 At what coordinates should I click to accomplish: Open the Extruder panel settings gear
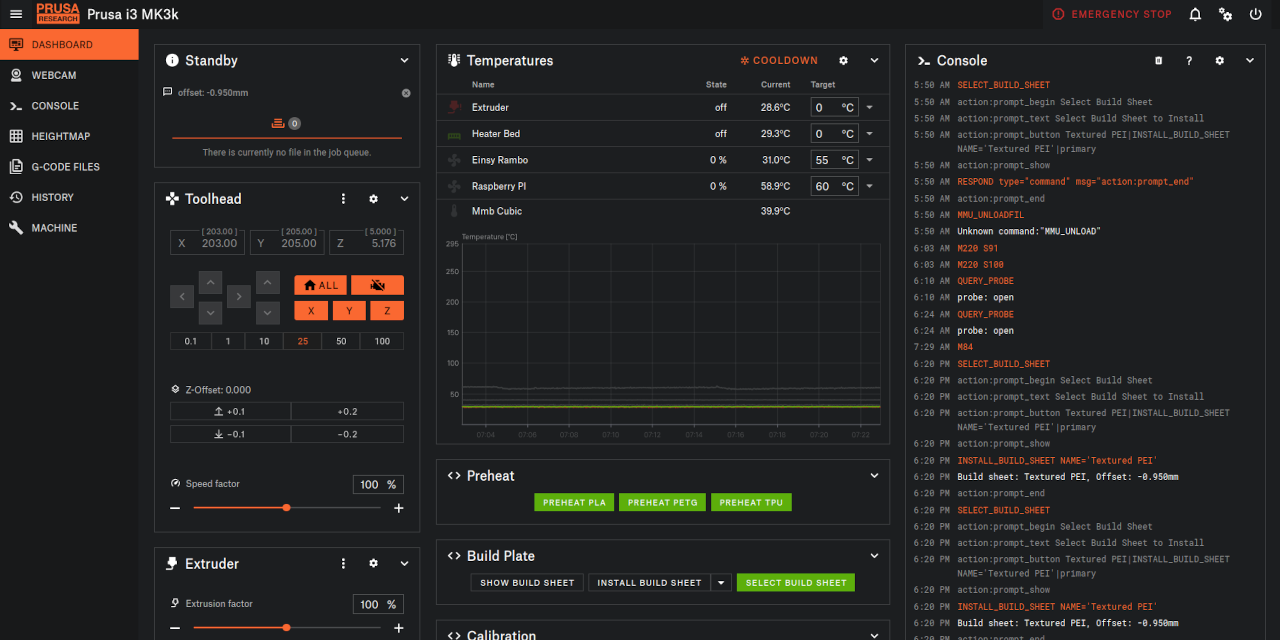tap(373, 563)
